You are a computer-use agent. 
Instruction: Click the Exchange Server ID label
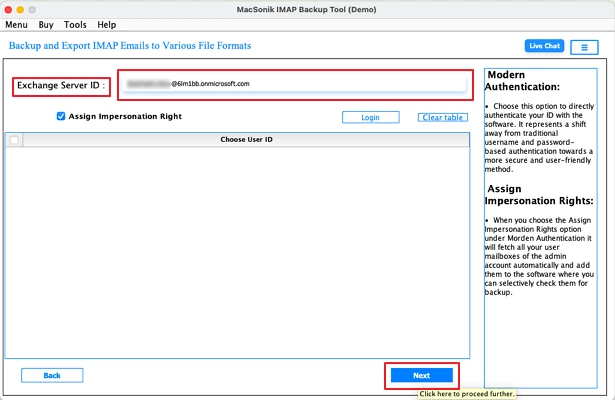tap(61, 85)
